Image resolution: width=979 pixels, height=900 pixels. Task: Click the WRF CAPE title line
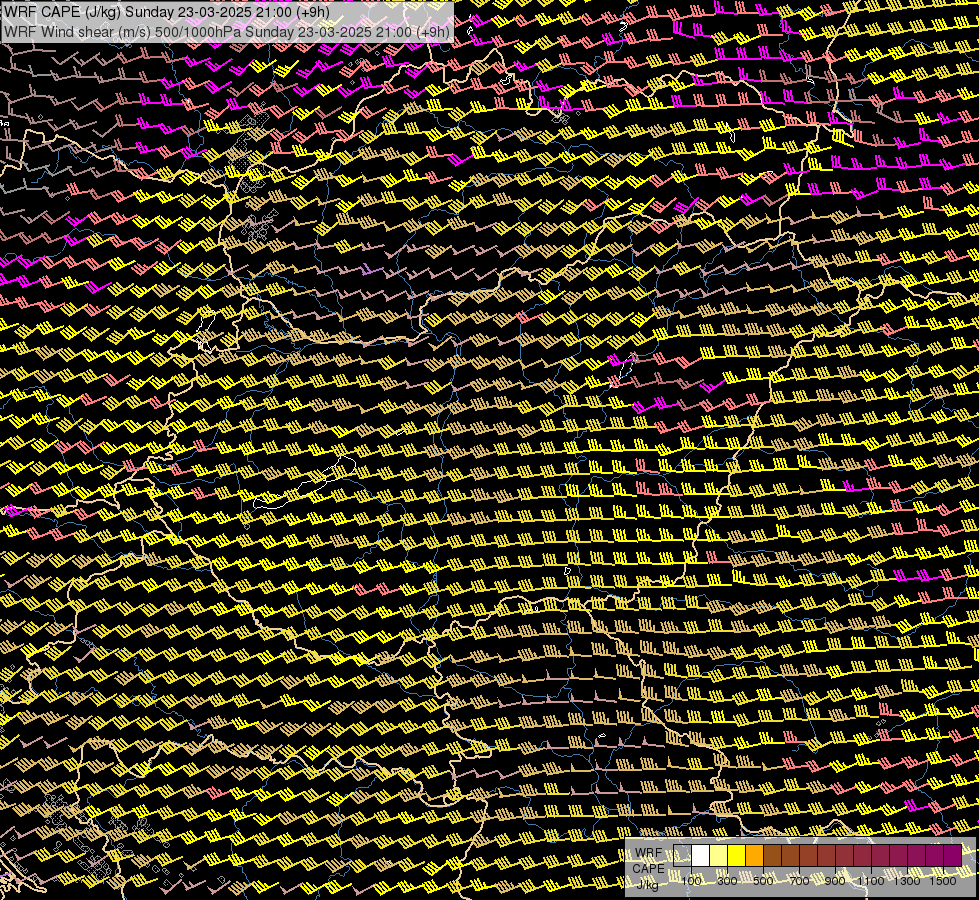click(167, 11)
